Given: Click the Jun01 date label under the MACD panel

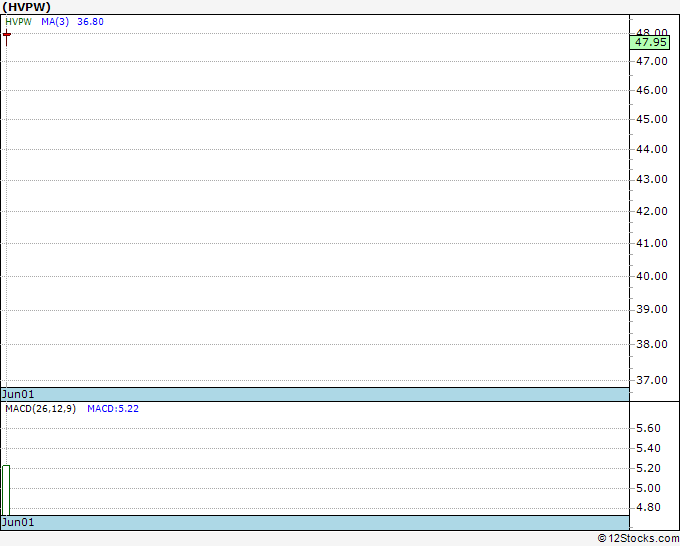Looking at the screenshot, I should pyautogui.click(x=18, y=522).
